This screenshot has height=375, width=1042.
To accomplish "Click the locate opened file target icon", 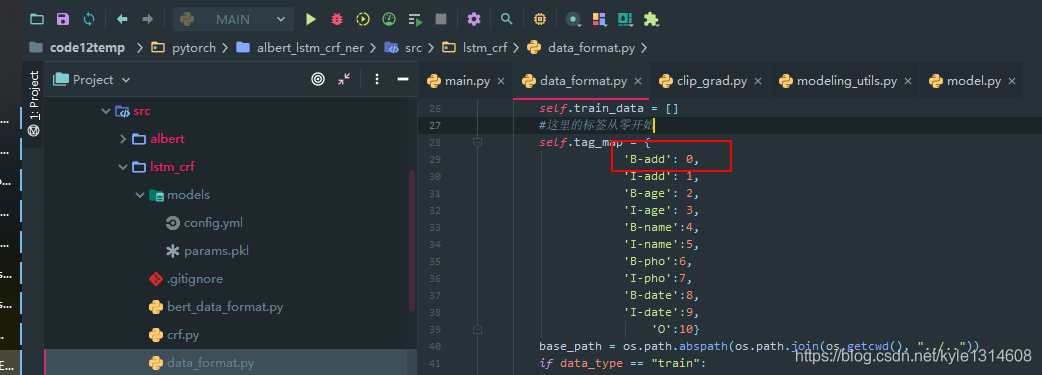I will (318, 80).
